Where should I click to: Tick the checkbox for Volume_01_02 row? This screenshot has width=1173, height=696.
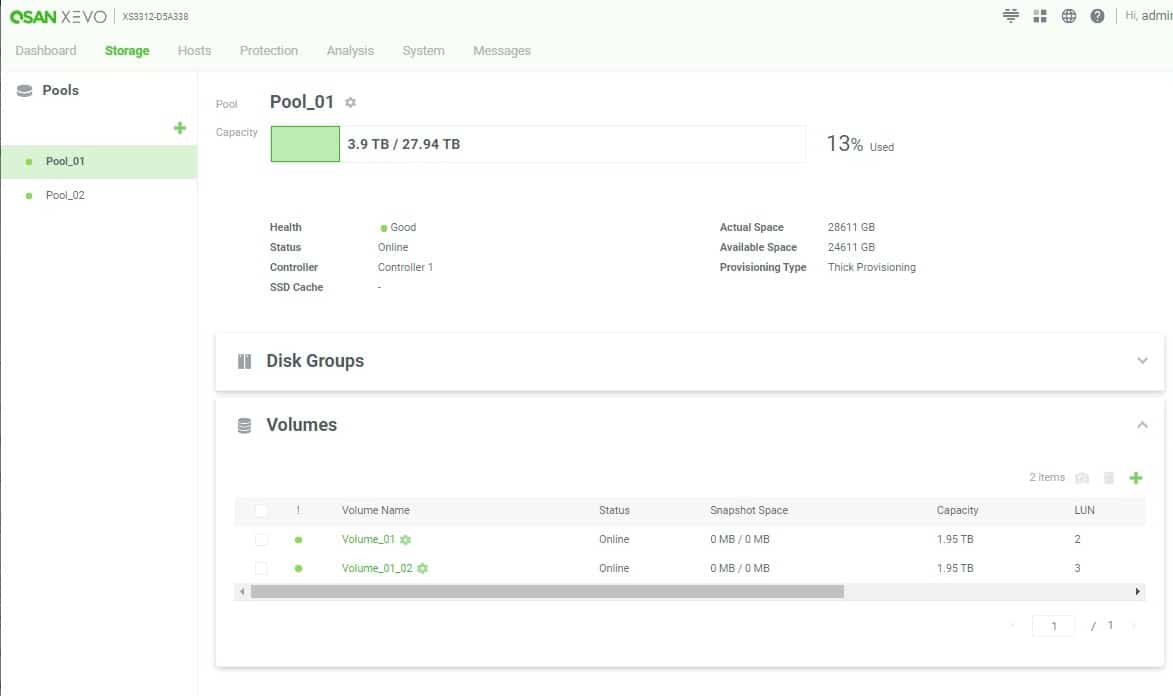[261, 569]
